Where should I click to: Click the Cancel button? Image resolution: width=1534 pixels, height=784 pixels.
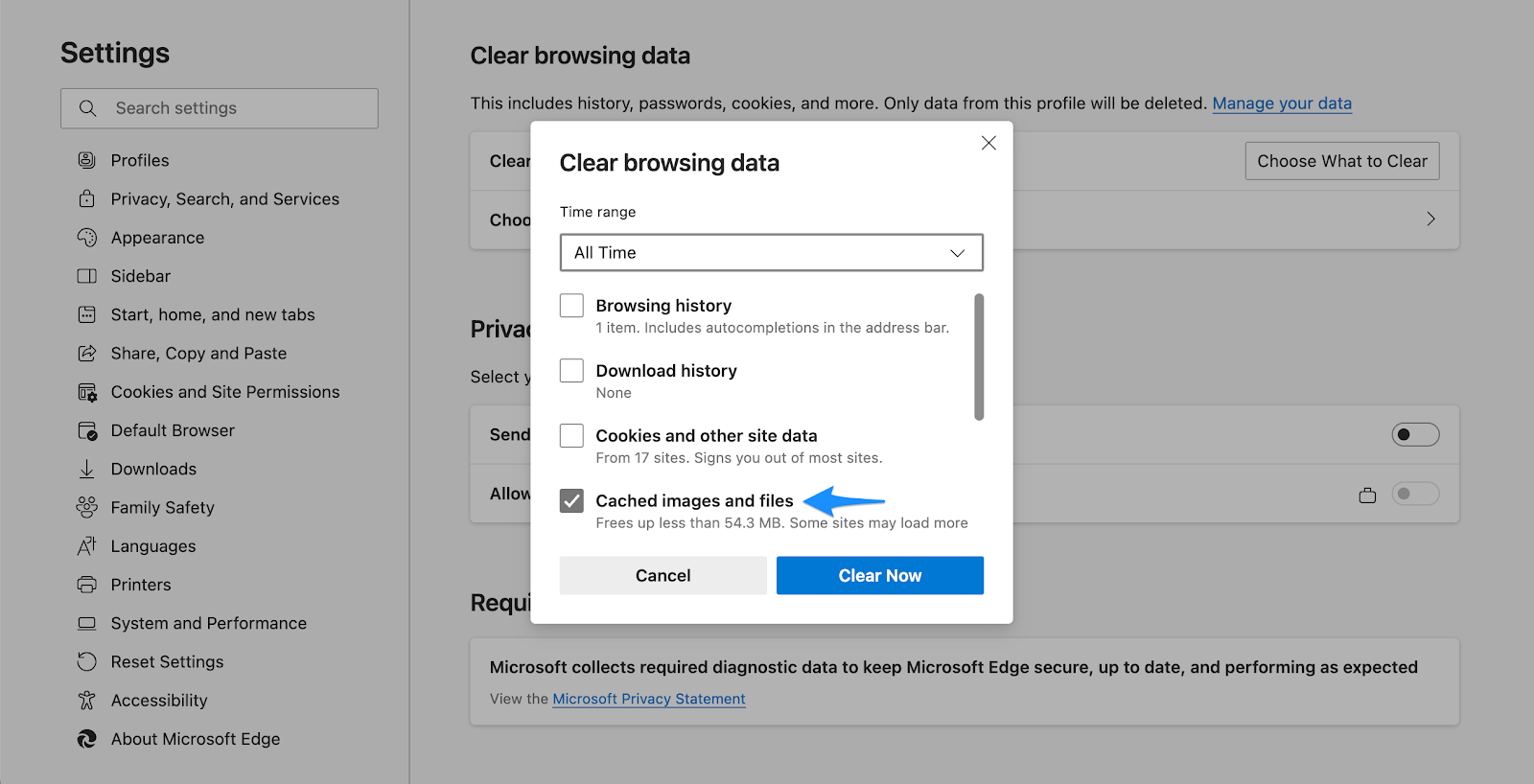tap(662, 575)
